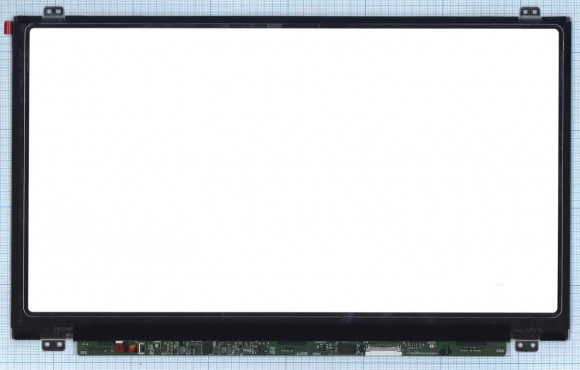Click the bottom-left metal mounting bracket
580x370 pixels.
point(53,345)
